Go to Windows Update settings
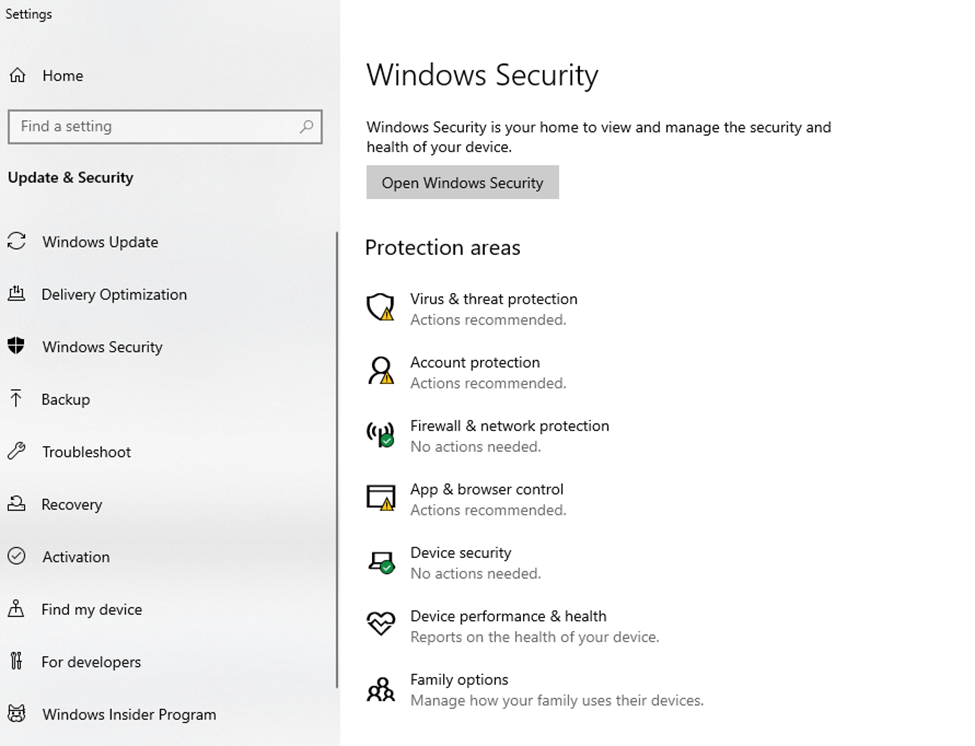Screen dimensions: 975x746 [100, 242]
